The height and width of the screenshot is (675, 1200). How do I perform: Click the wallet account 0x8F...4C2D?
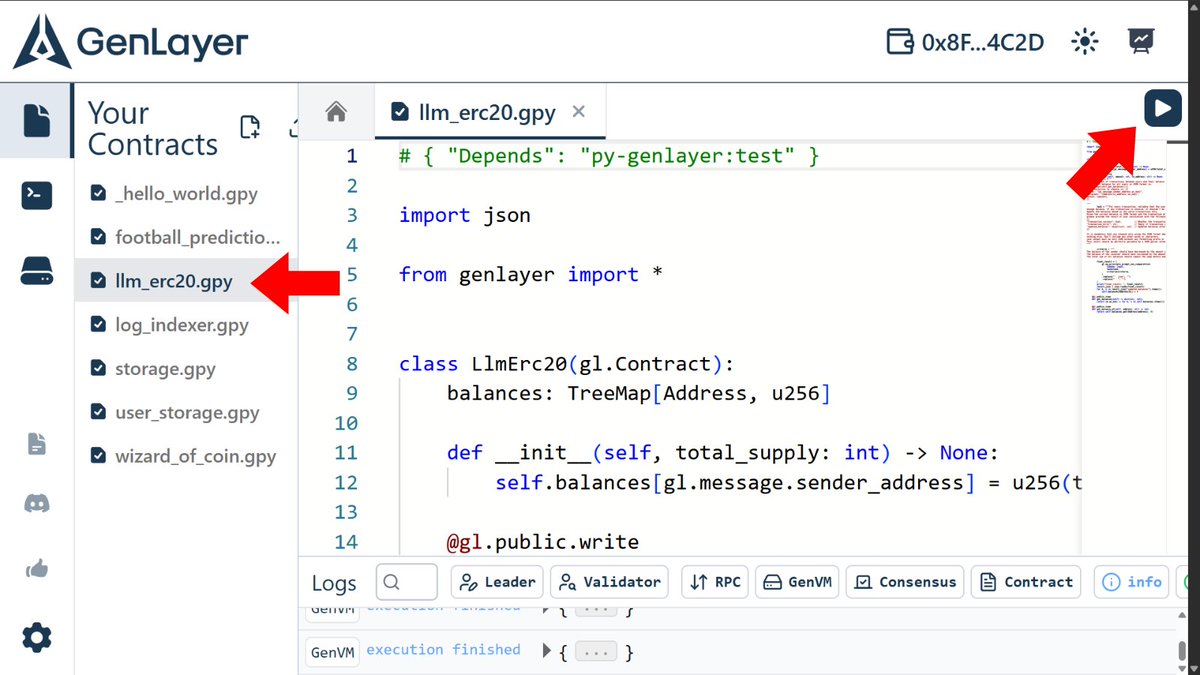(965, 42)
